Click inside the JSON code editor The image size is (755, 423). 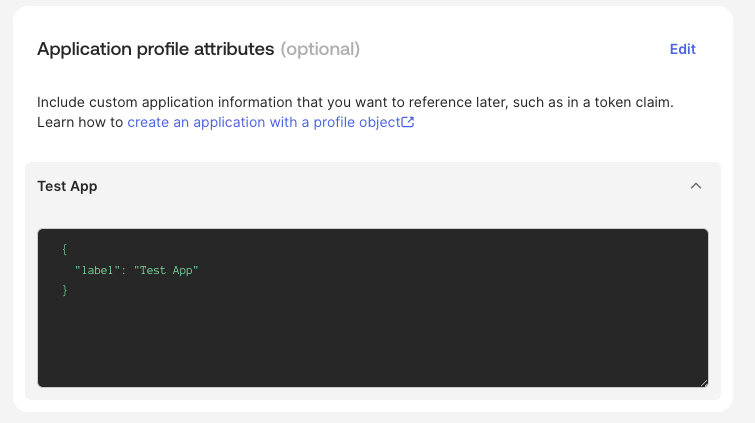tap(373, 308)
